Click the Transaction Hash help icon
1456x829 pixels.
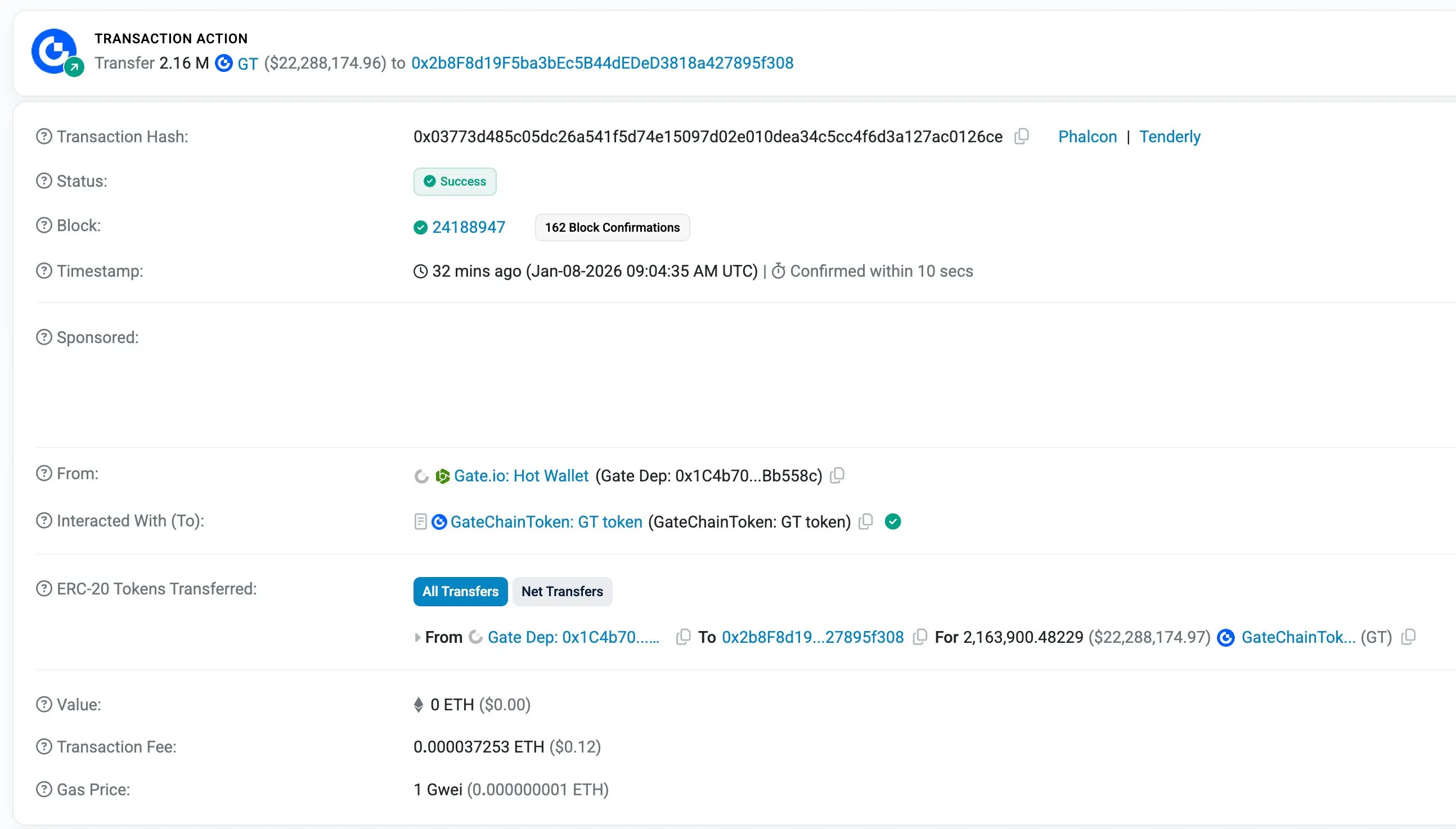[x=44, y=137]
